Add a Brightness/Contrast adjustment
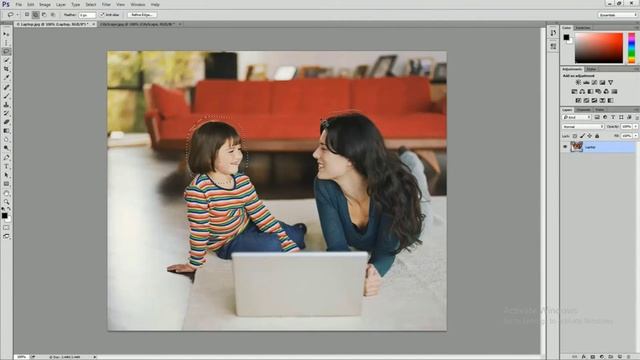 pos(578,83)
